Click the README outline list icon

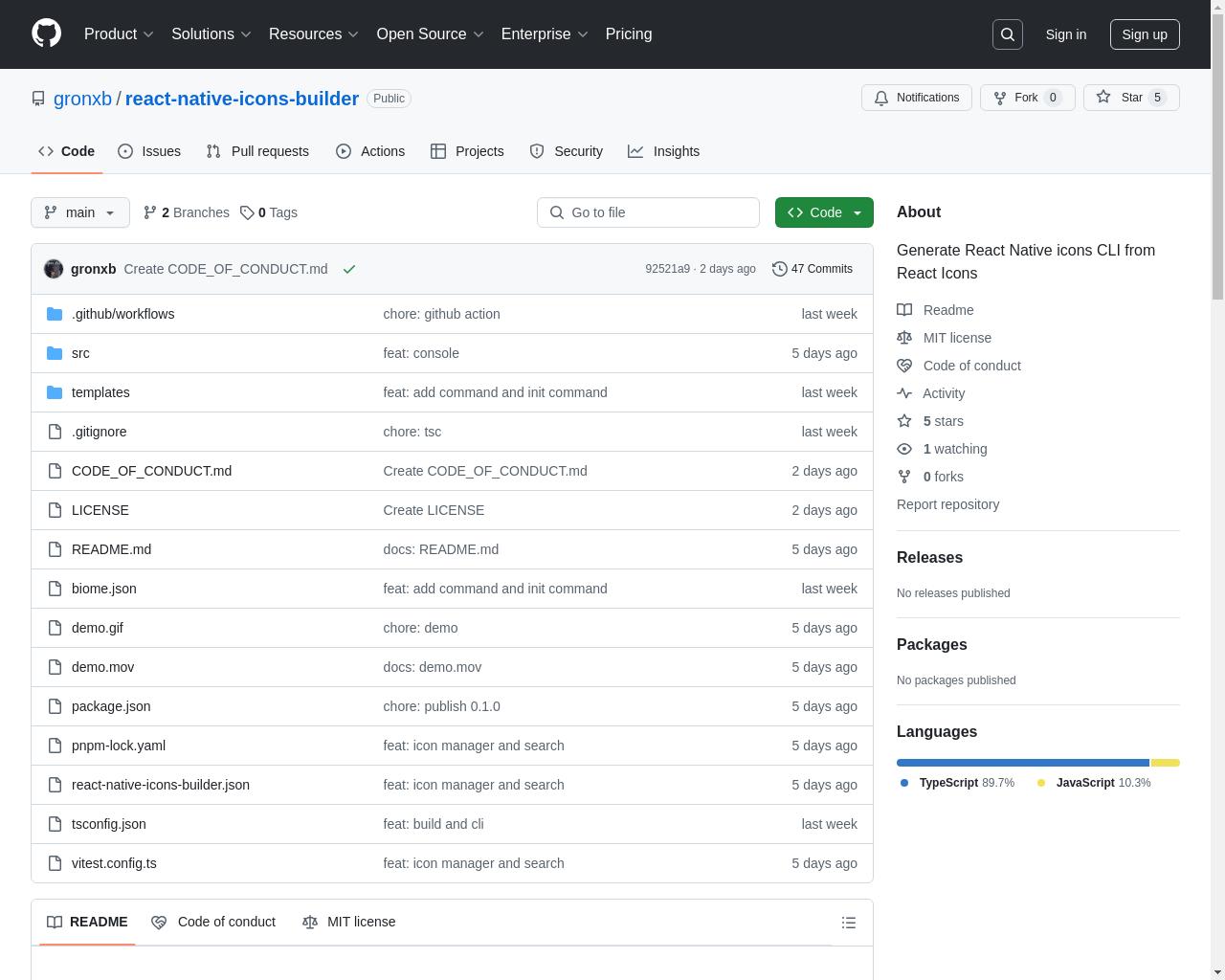pos(848,923)
